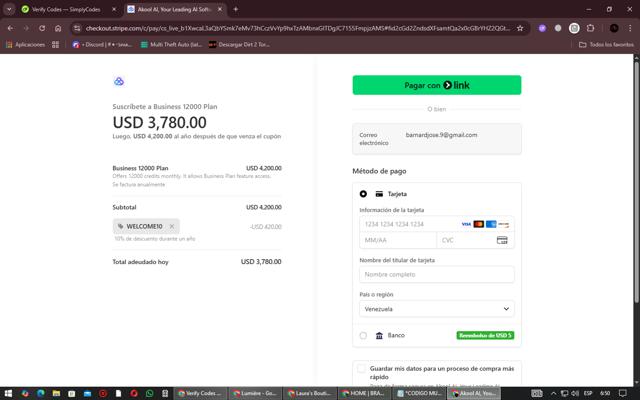Select the Akool AI checkout tab
Viewport: 640px width, 400px height.
click(175, 9)
